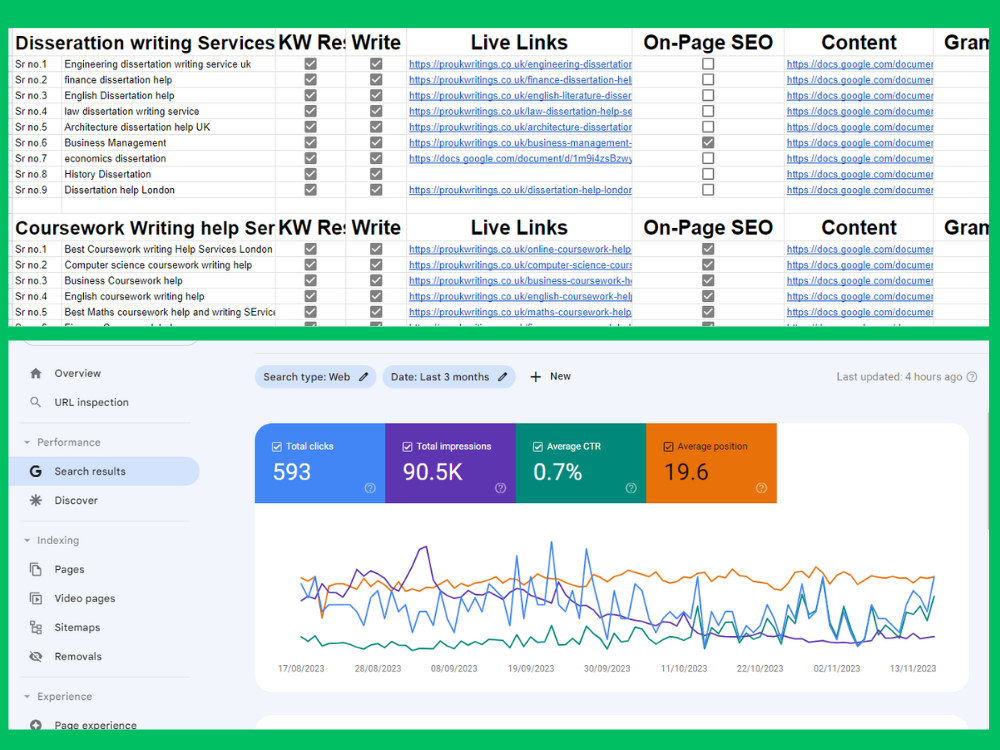Open Content doc link for law dissertation row
The width and height of the screenshot is (1000, 750).
point(859,111)
